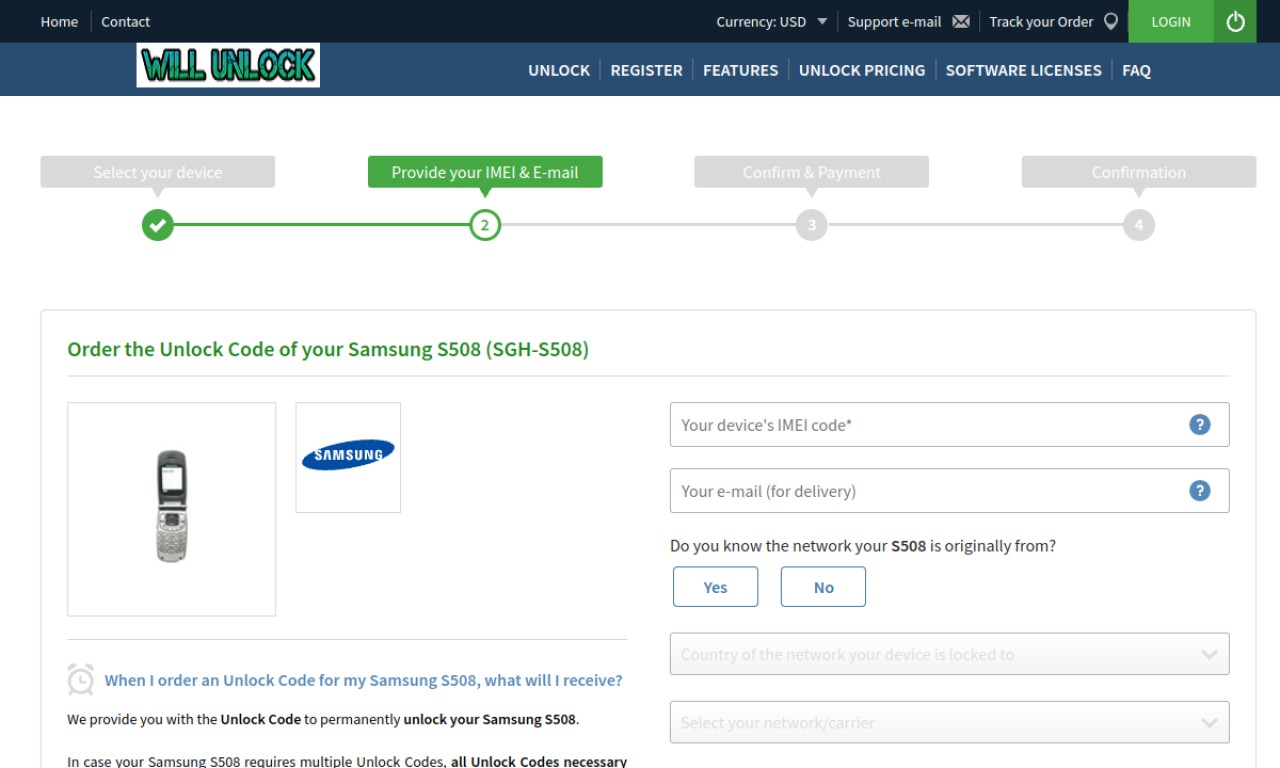
Task: Click the Confirm & Payment step label
Action: tap(812, 172)
